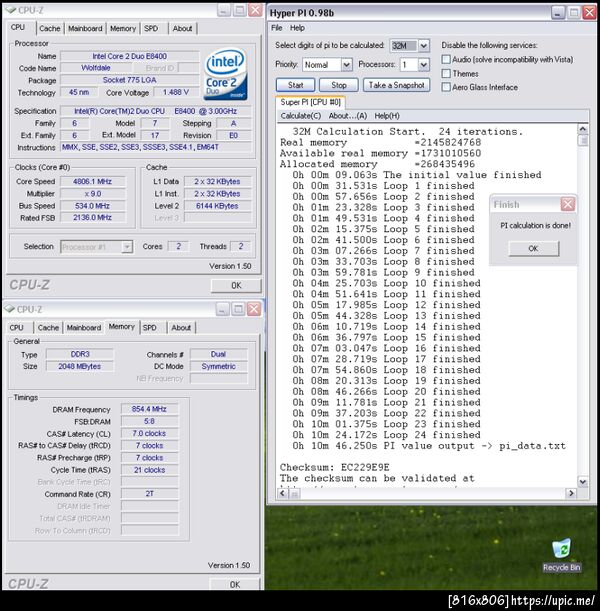Click the Name field Intel Core 2 Duo E8400
The width and height of the screenshot is (600, 611).
click(x=130, y=56)
